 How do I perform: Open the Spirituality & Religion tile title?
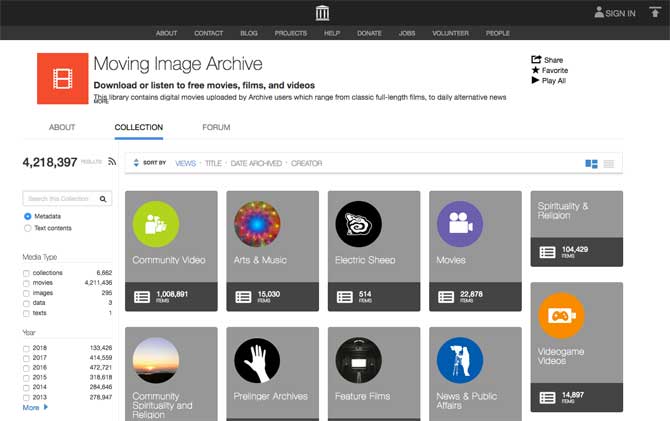(x=563, y=211)
